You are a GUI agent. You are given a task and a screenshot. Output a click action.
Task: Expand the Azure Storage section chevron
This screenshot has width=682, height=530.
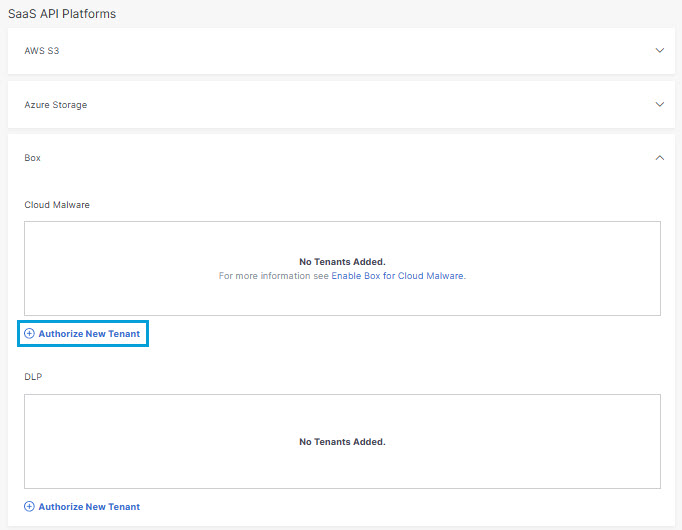pos(659,104)
